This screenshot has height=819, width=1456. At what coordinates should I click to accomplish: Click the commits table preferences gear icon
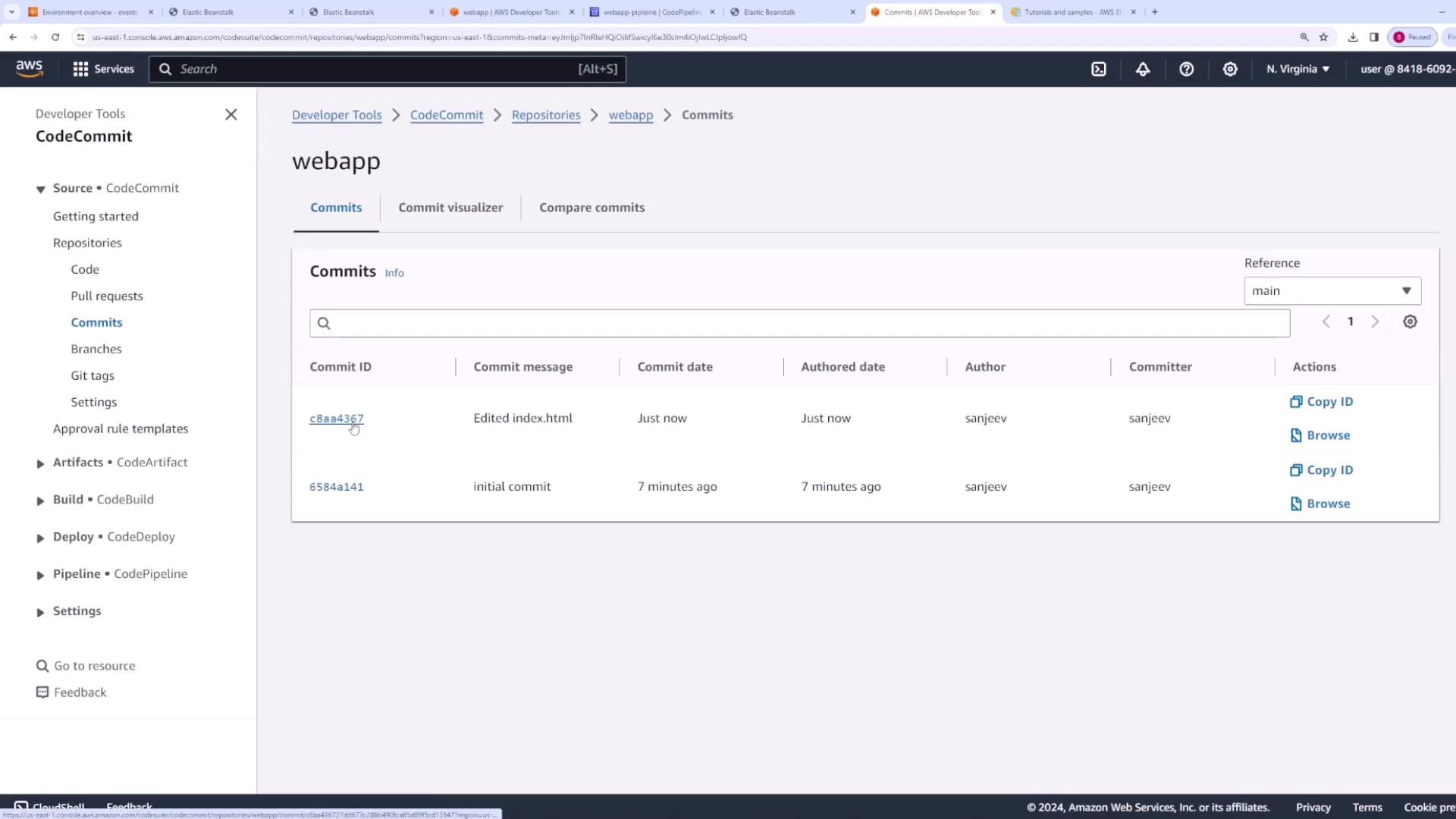click(1410, 322)
